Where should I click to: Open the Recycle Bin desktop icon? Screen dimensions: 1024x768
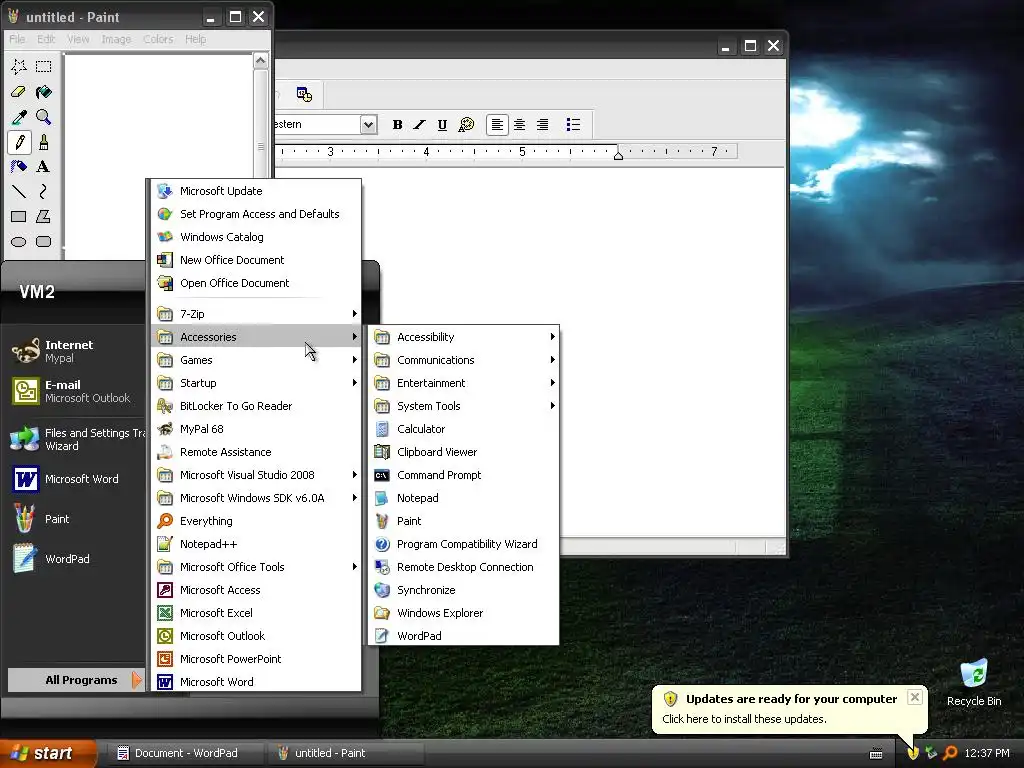pyautogui.click(x=974, y=684)
